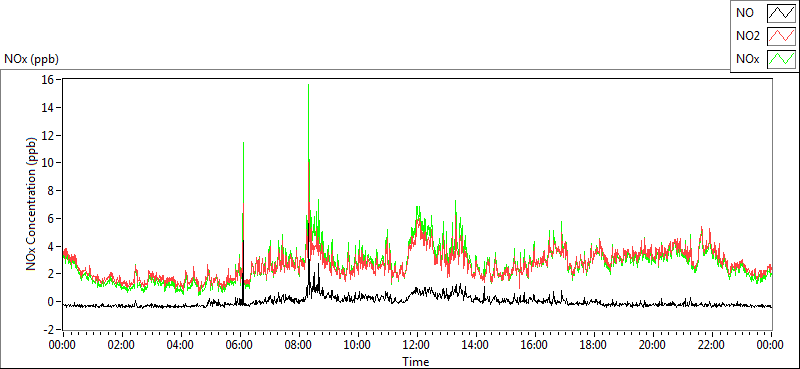Select the Y-axis maximum value 16

click(x=48, y=80)
